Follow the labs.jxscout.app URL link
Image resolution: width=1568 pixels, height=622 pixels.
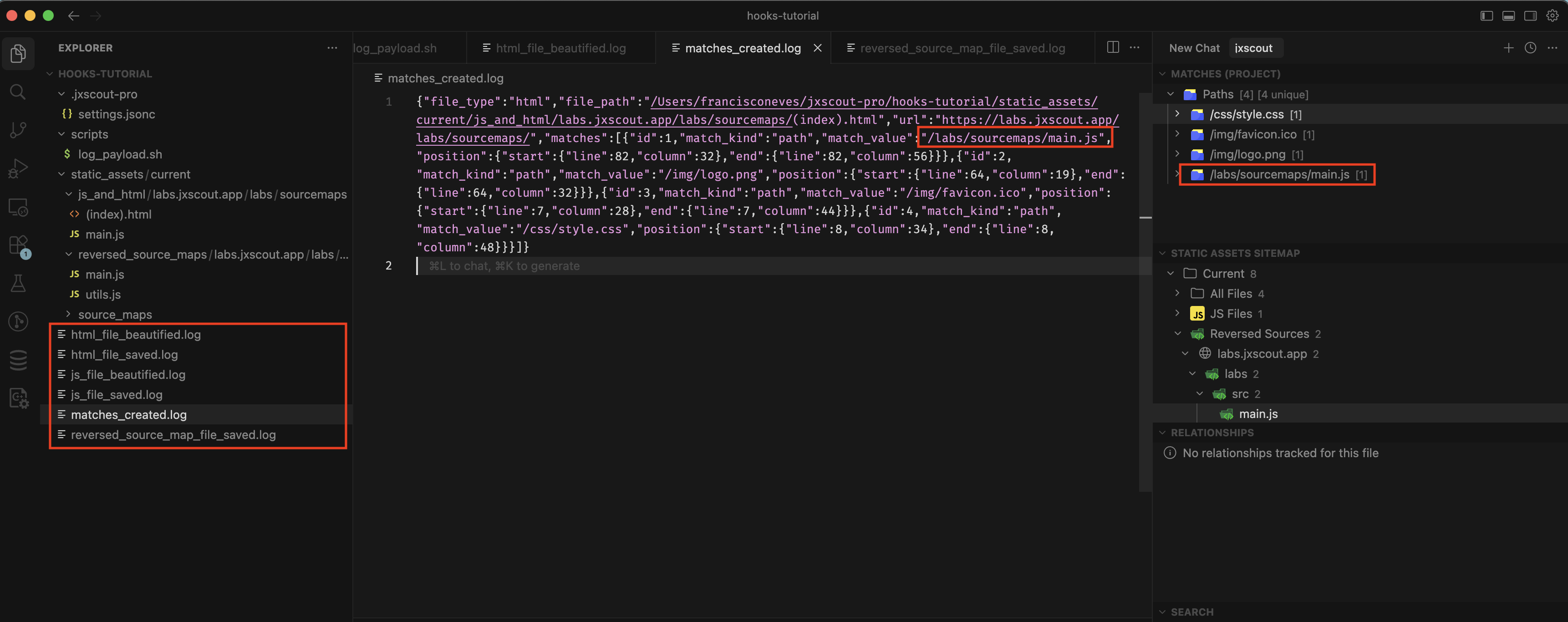1030,120
